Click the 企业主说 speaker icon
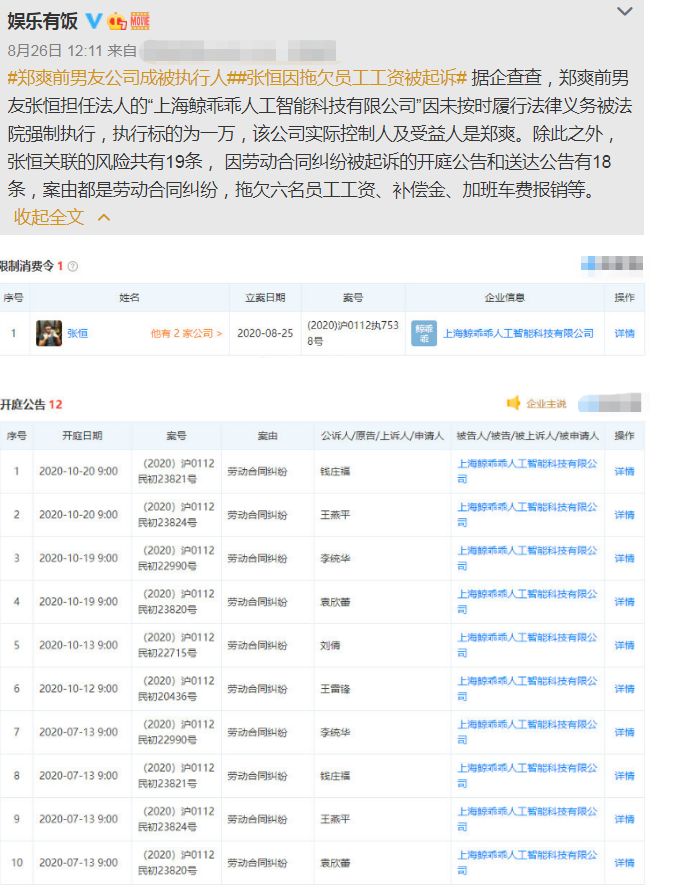677x885 pixels. 513,403
